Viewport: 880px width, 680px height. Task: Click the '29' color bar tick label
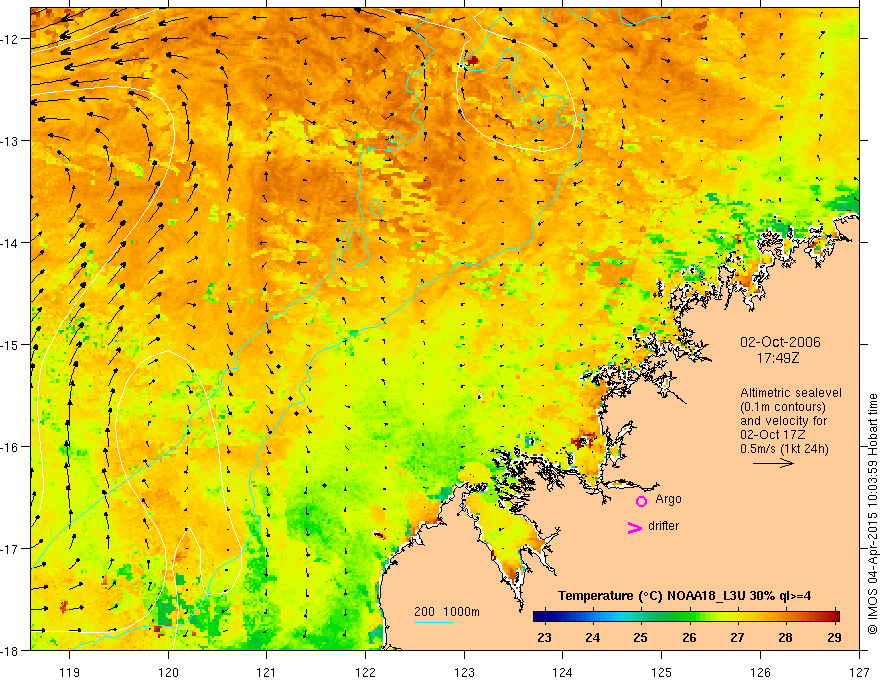pos(834,637)
